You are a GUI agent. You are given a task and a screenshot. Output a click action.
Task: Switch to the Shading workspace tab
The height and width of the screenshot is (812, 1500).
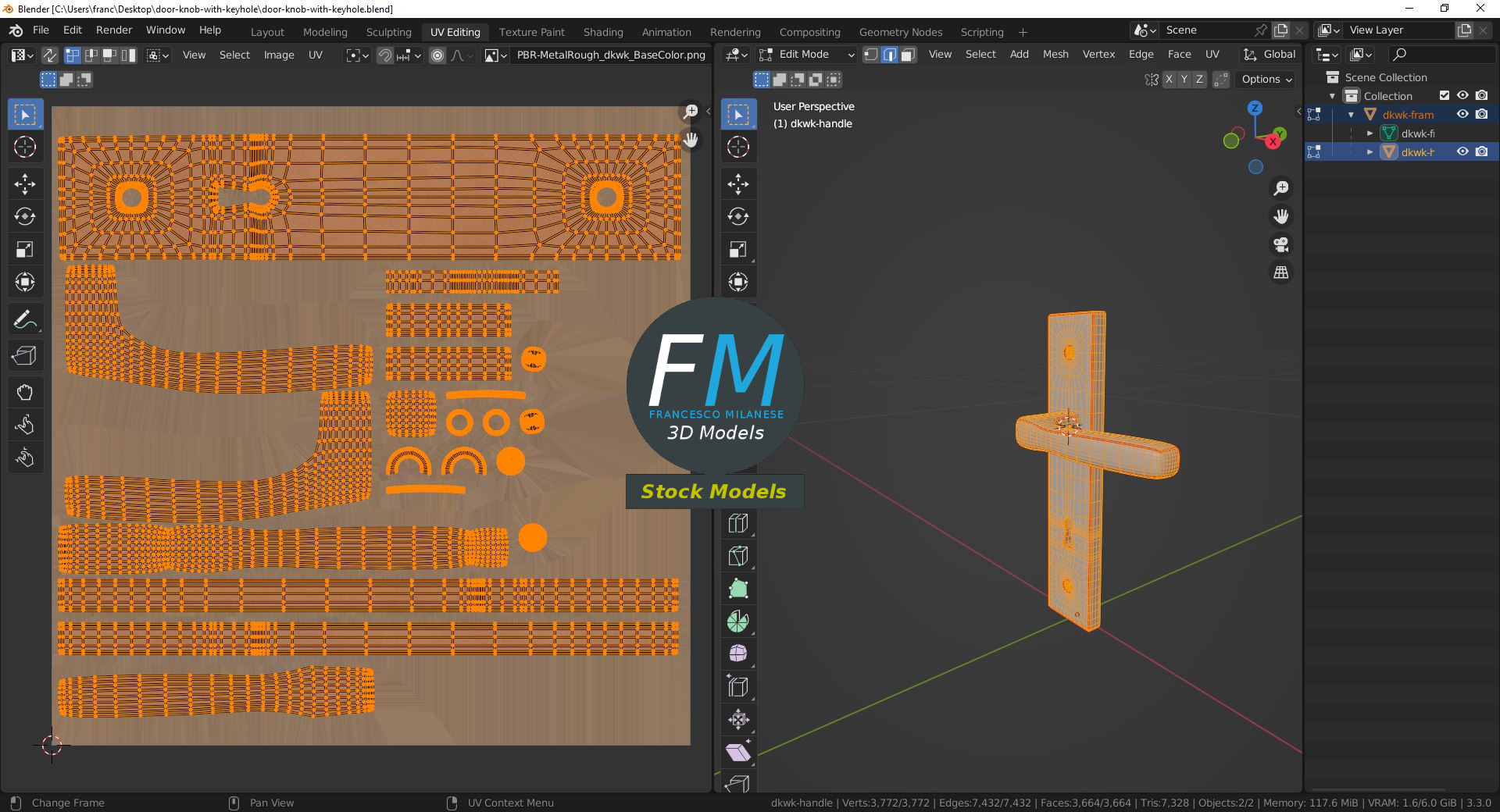[603, 32]
